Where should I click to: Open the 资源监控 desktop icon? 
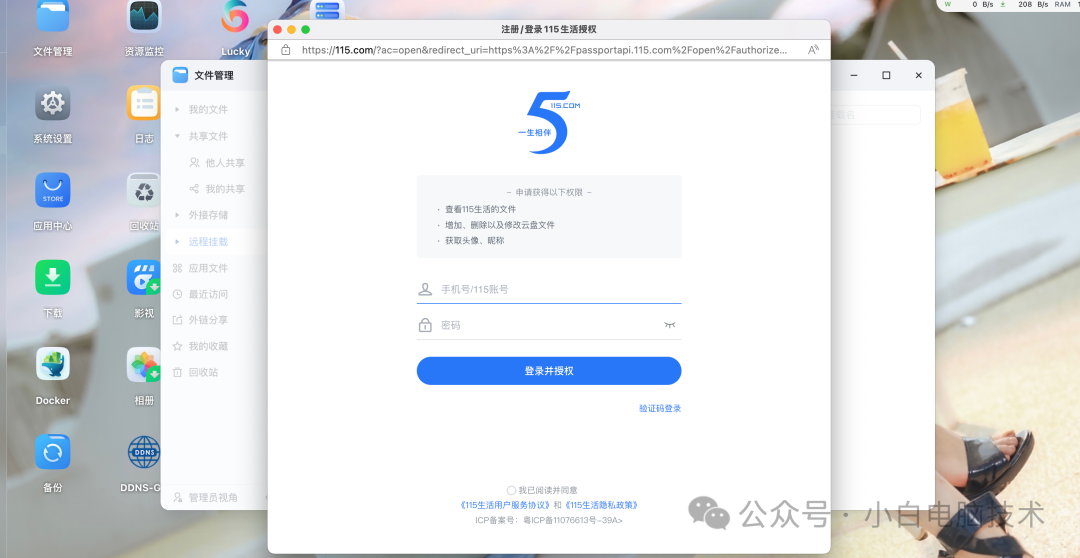click(x=144, y=17)
